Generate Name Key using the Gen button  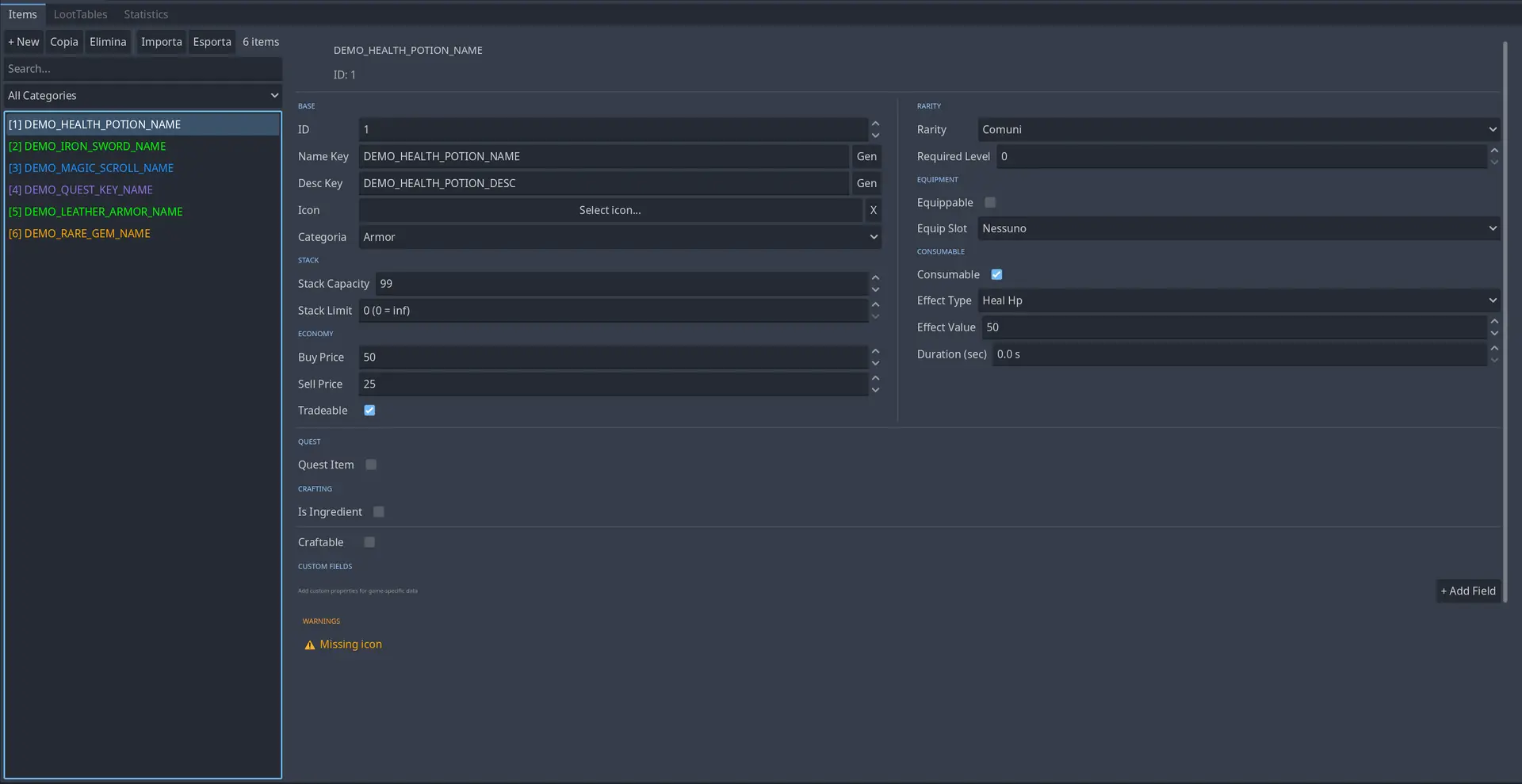(866, 156)
